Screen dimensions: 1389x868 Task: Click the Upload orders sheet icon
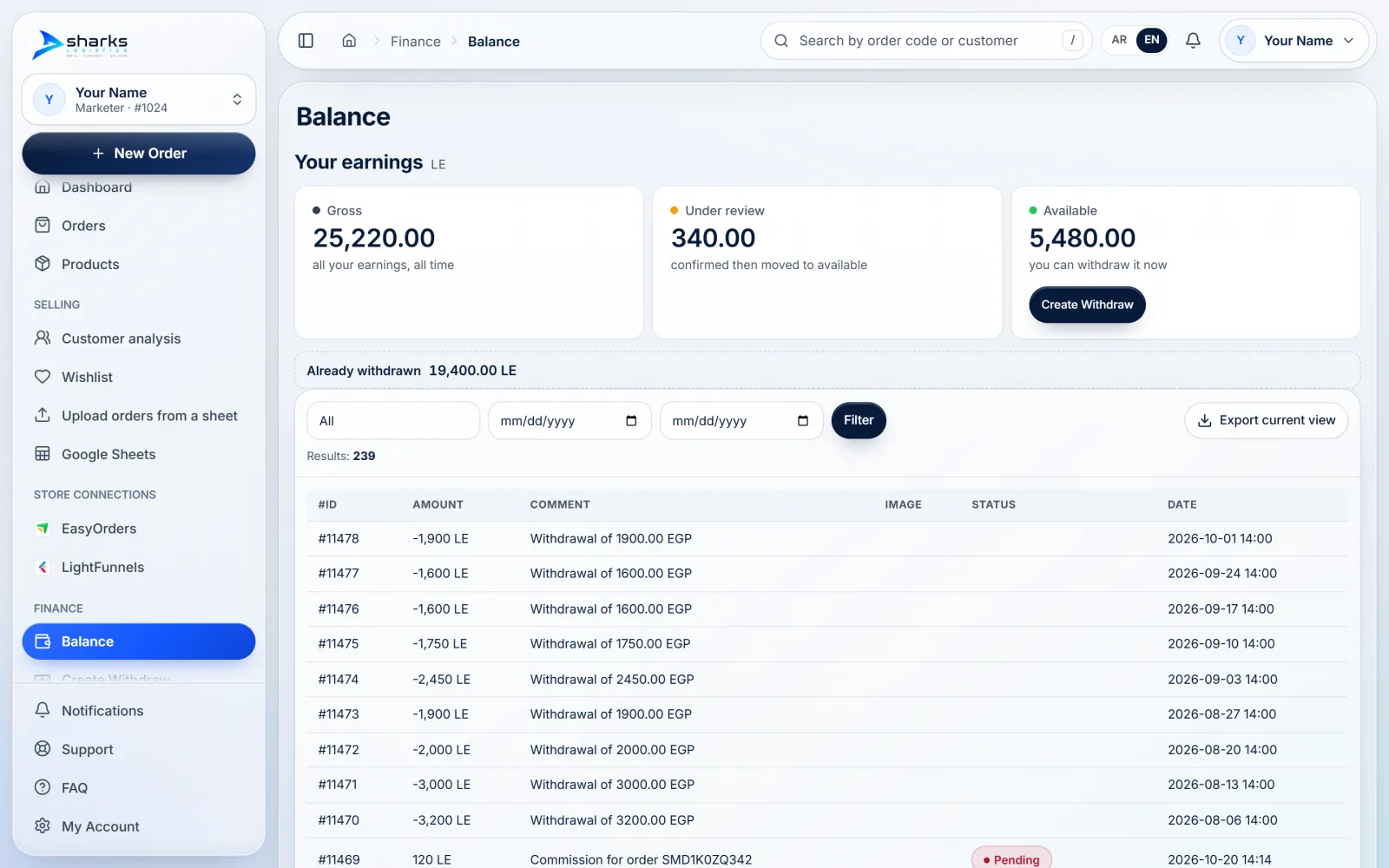pyautogui.click(x=43, y=415)
